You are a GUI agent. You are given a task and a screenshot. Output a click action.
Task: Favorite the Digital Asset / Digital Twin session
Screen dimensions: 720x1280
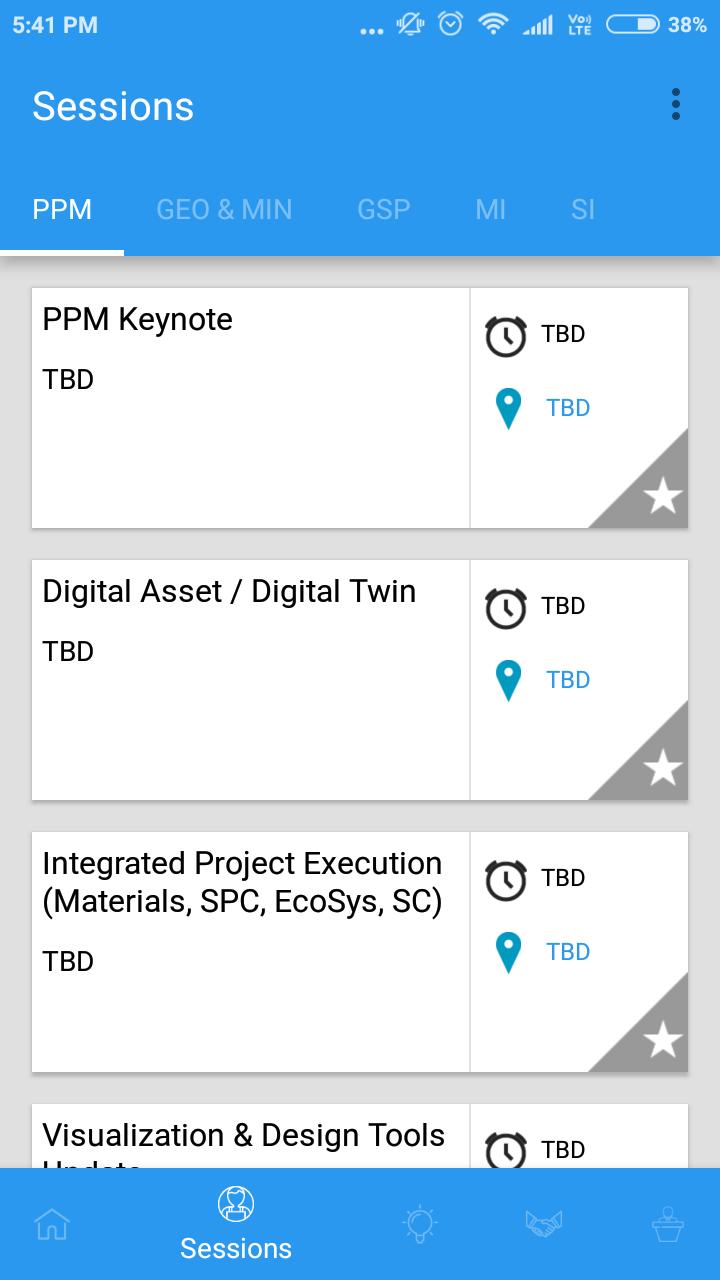(662, 767)
